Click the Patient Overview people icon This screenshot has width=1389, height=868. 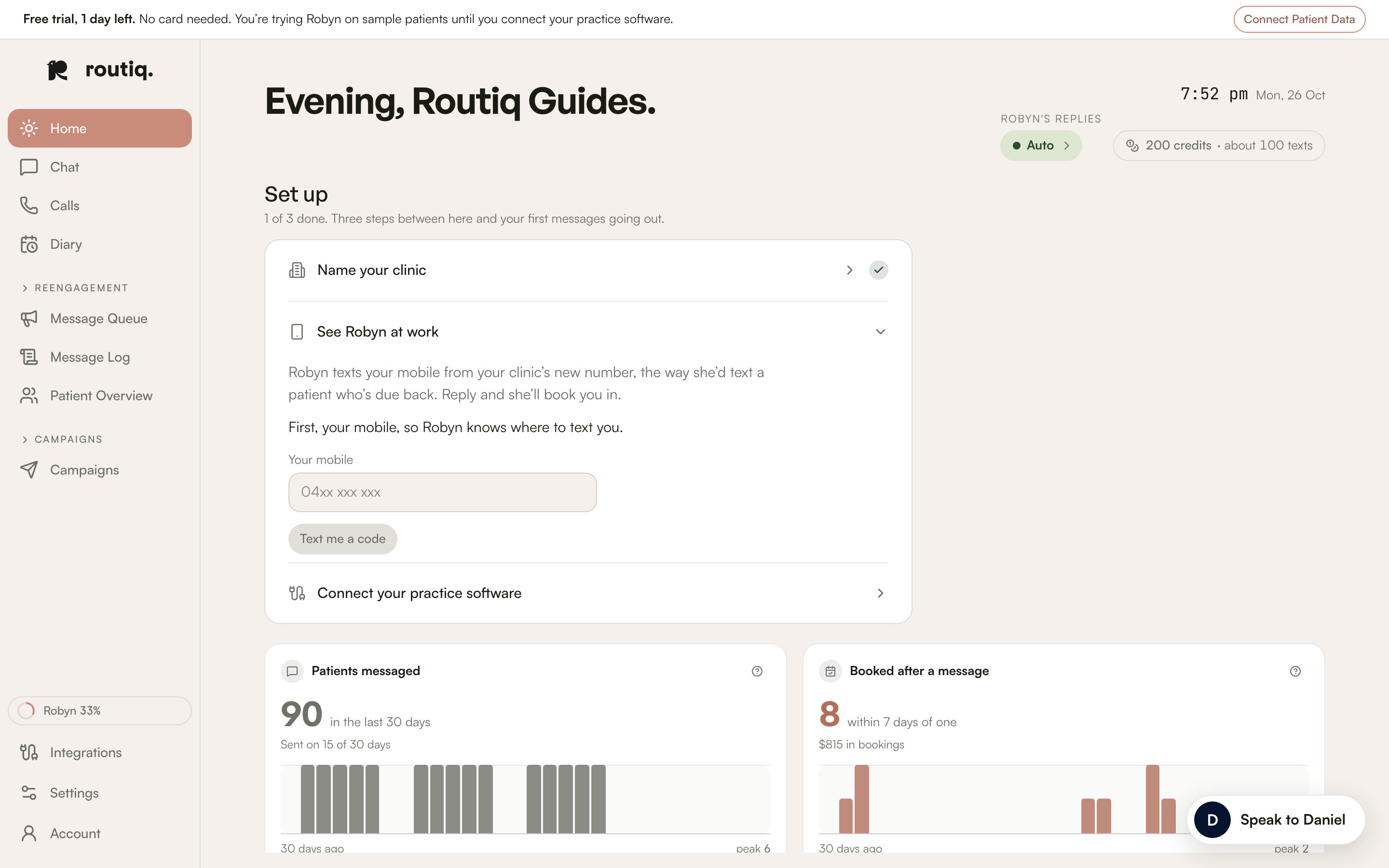point(29,395)
